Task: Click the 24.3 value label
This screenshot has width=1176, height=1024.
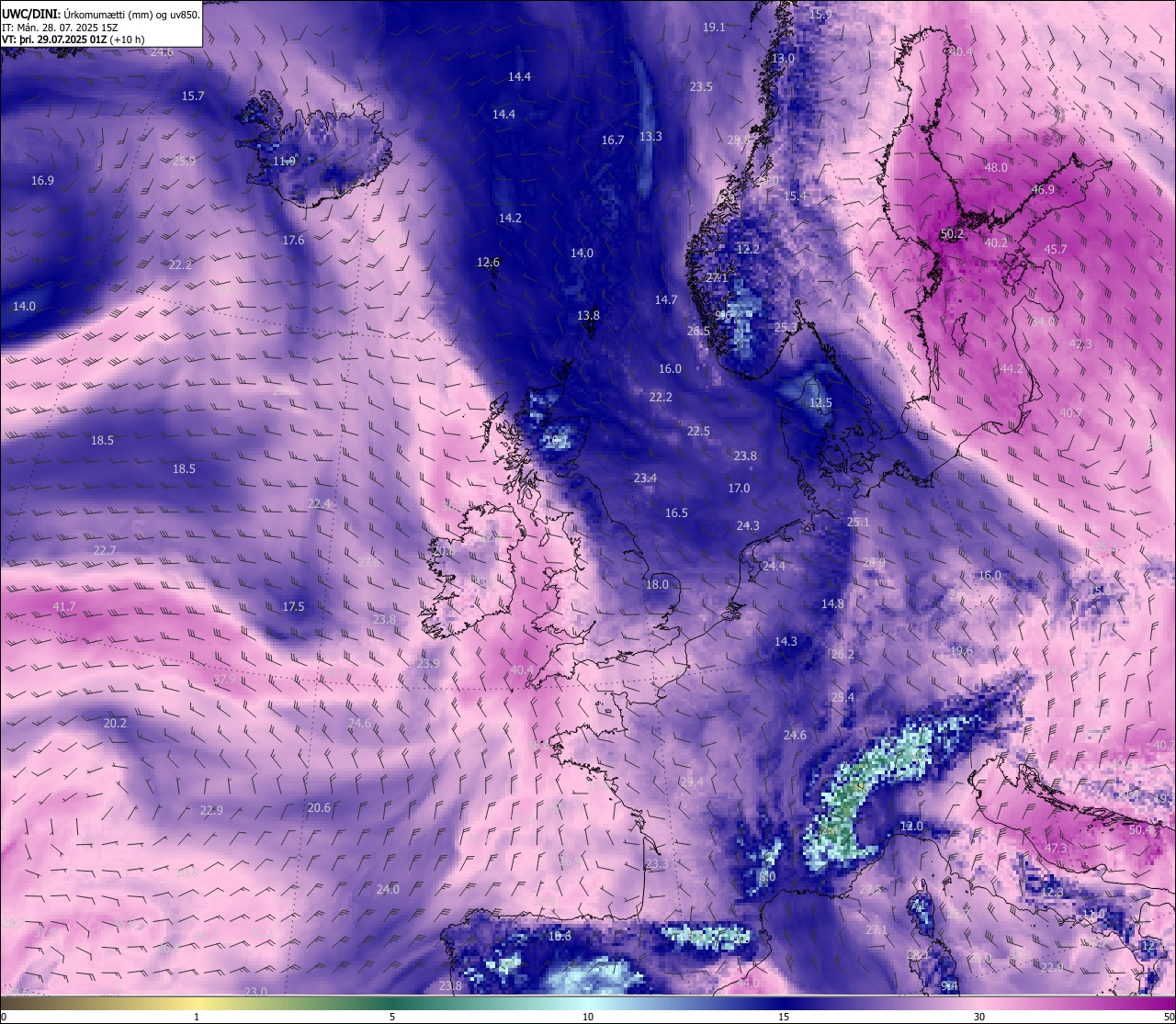Action: coord(748,526)
